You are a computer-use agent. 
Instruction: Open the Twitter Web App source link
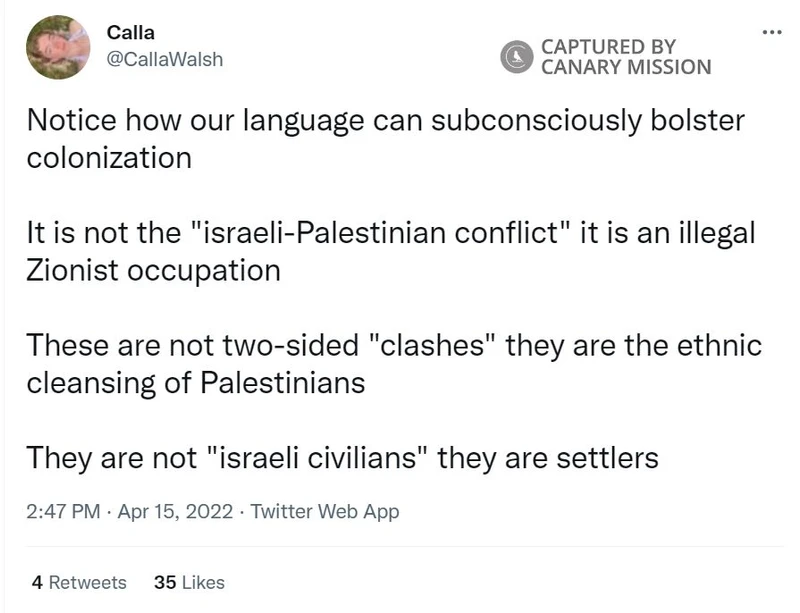coord(324,512)
